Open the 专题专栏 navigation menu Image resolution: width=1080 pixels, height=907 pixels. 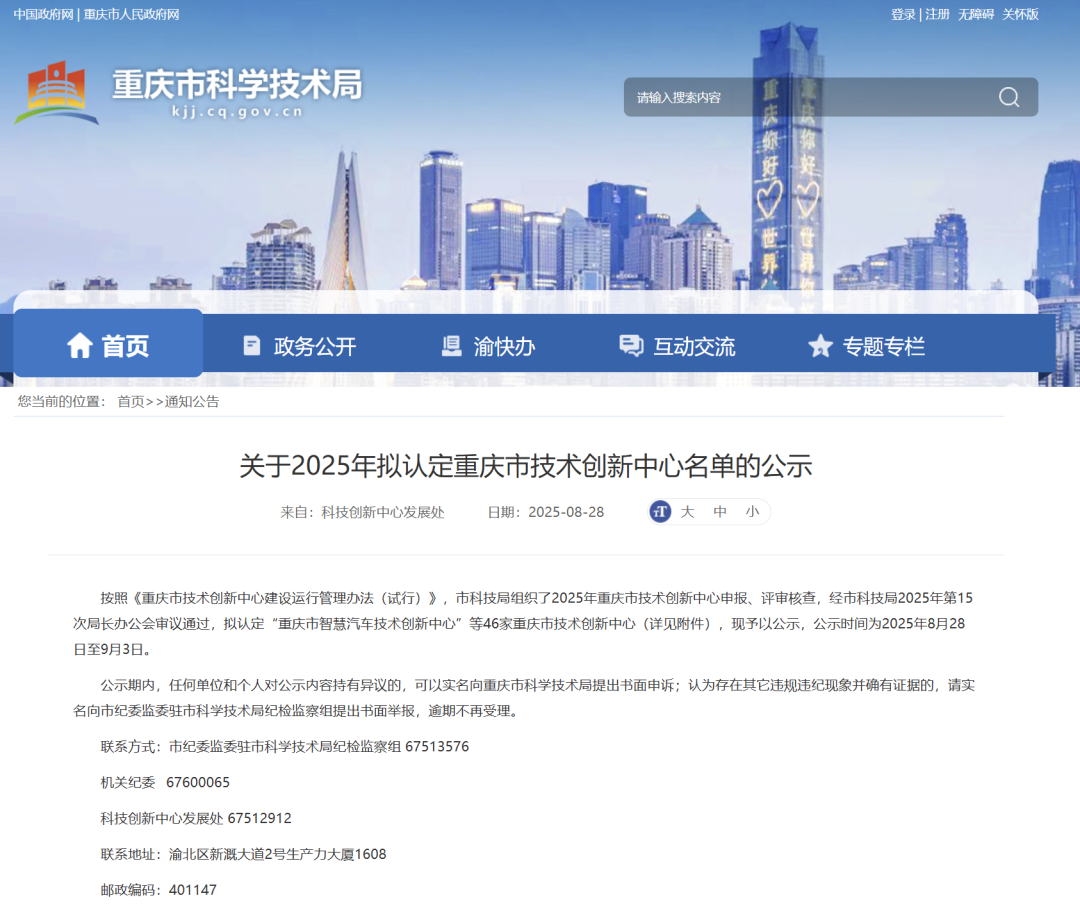click(866, 346)
